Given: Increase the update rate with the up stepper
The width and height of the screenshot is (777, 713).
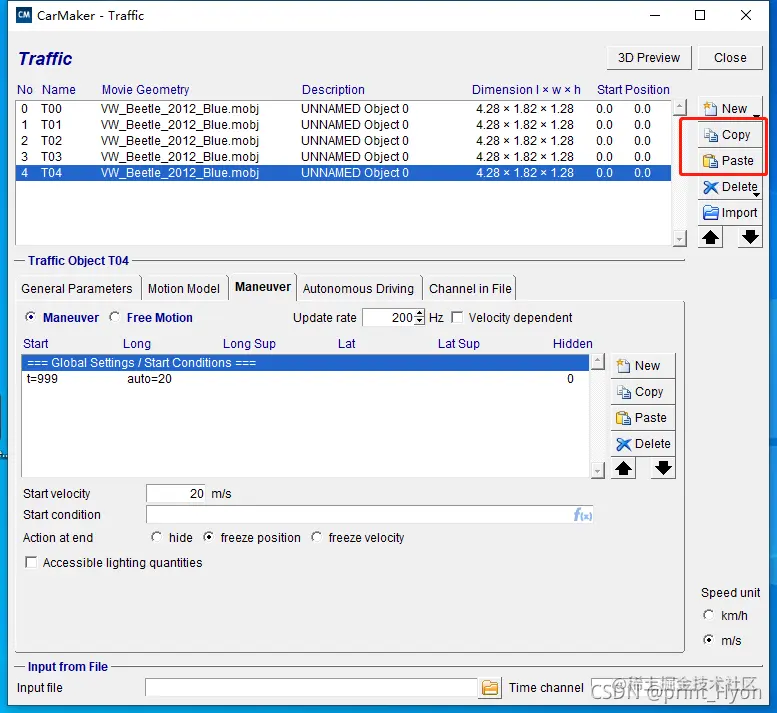Looking at the screenshot, I should (x=420, y=313).
